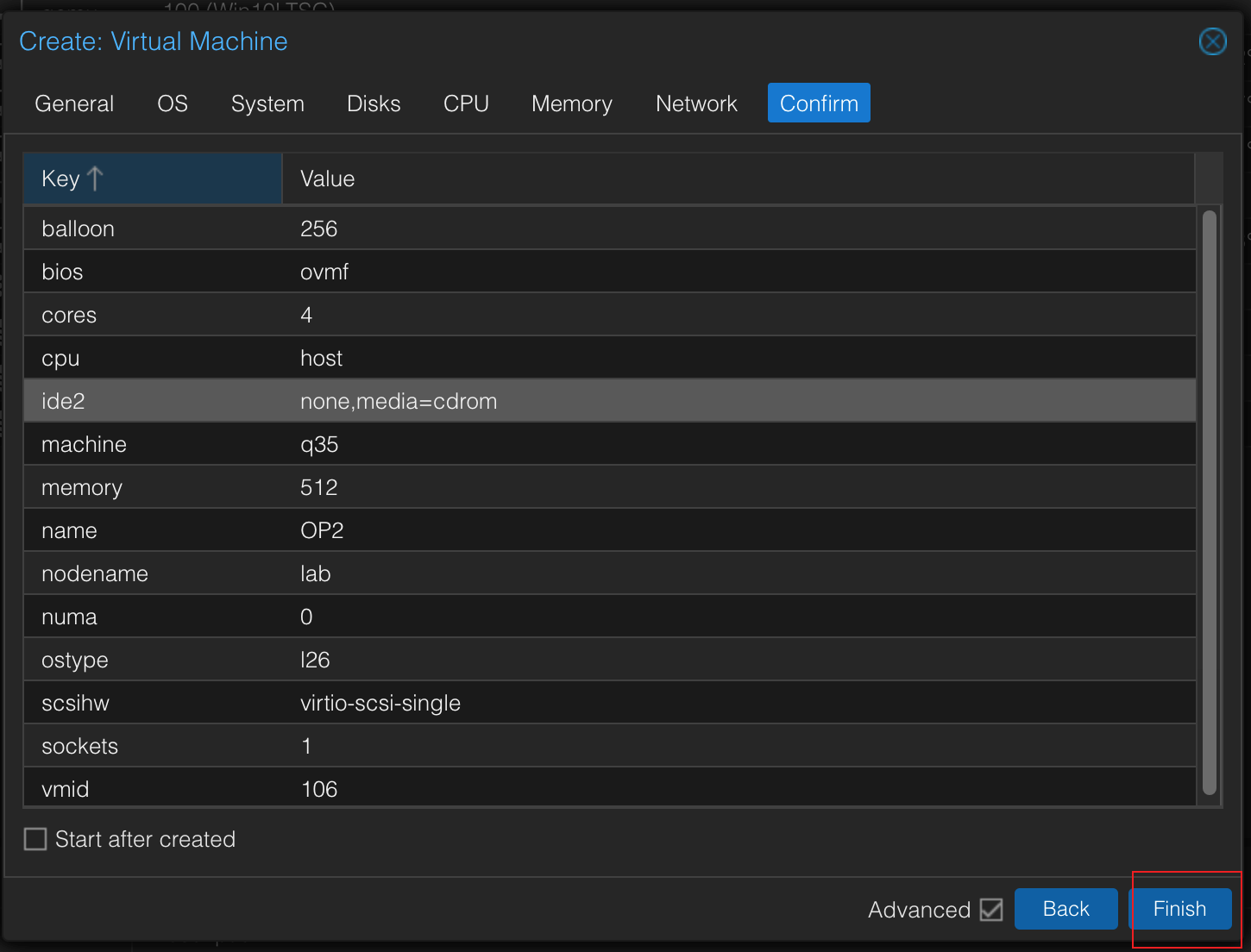The width and height of the screenshot is (1251, 952).
Task: Toggle the Advanced checkbox
Action: click(x=991, y=910)
